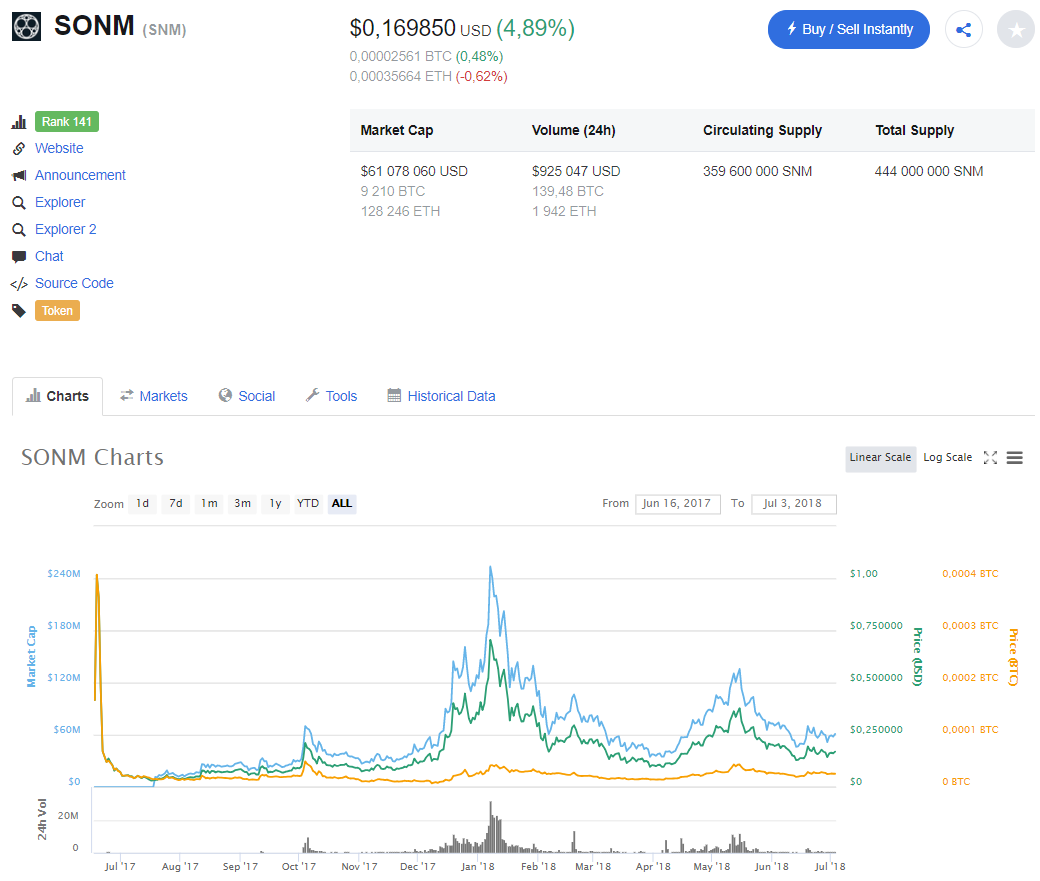The image size is (1040, 881).
Task: Set chart zoom to 1y
Action: 275,504
